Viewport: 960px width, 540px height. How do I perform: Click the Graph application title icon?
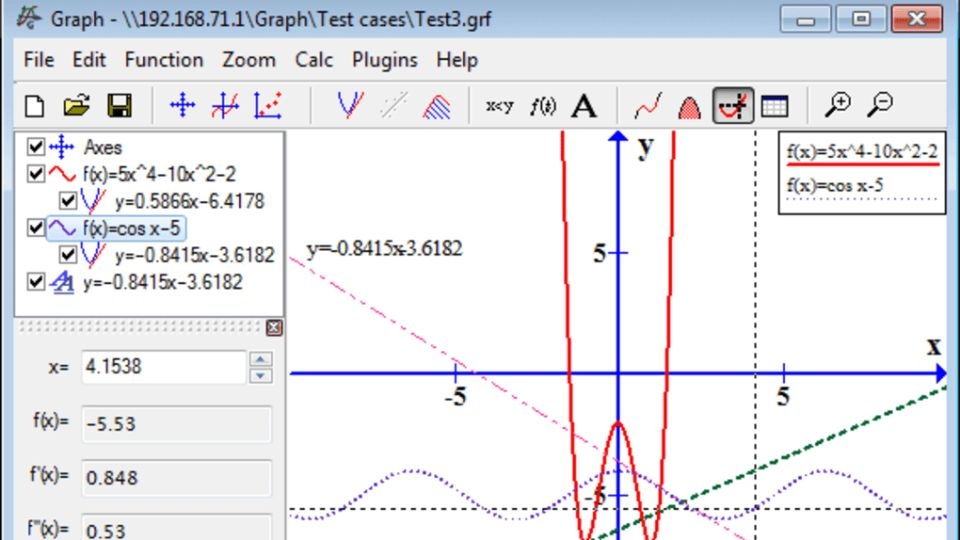click(x=29, y=18)
